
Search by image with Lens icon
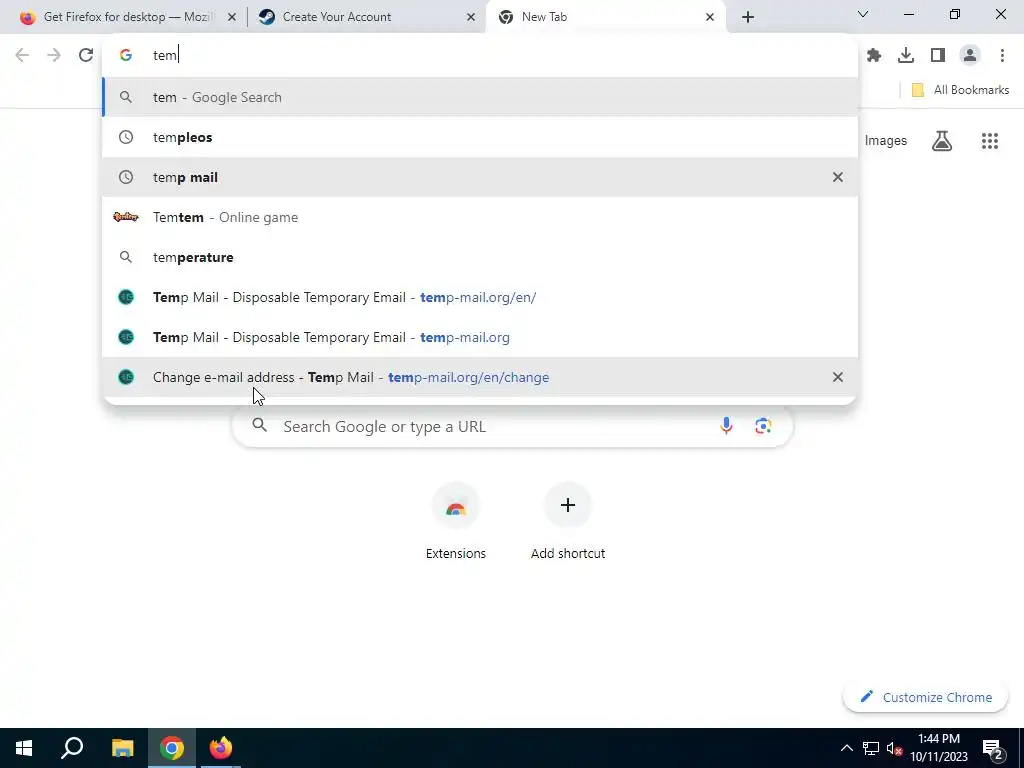(x=763, y=426)
